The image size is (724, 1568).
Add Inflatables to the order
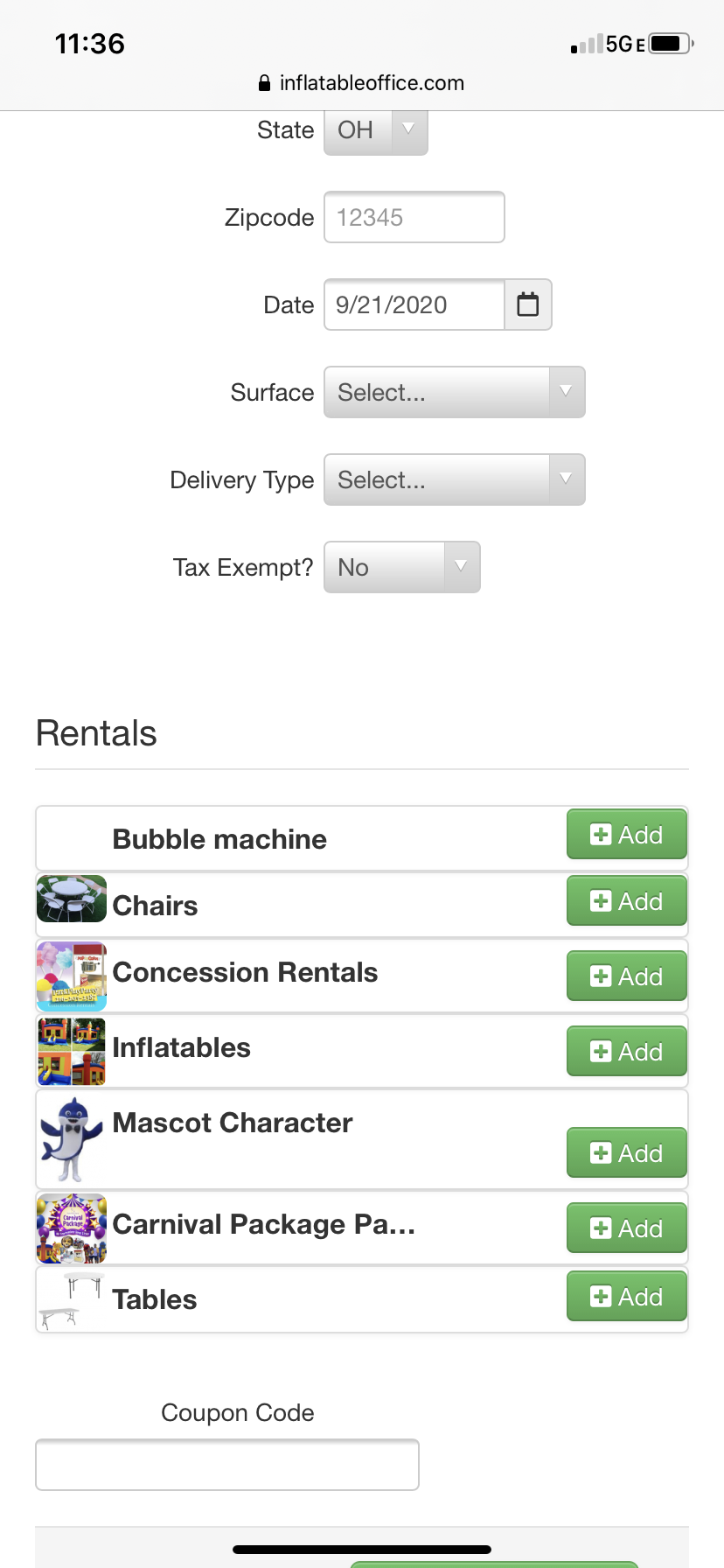(626, 1052)
